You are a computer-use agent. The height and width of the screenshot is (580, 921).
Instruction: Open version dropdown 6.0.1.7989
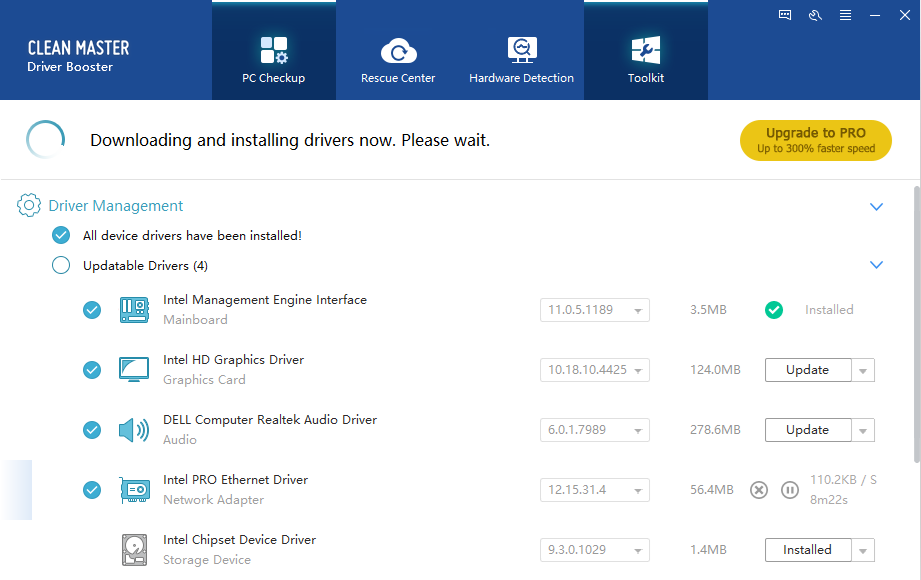pyautogui.click(x=594, y=430)
